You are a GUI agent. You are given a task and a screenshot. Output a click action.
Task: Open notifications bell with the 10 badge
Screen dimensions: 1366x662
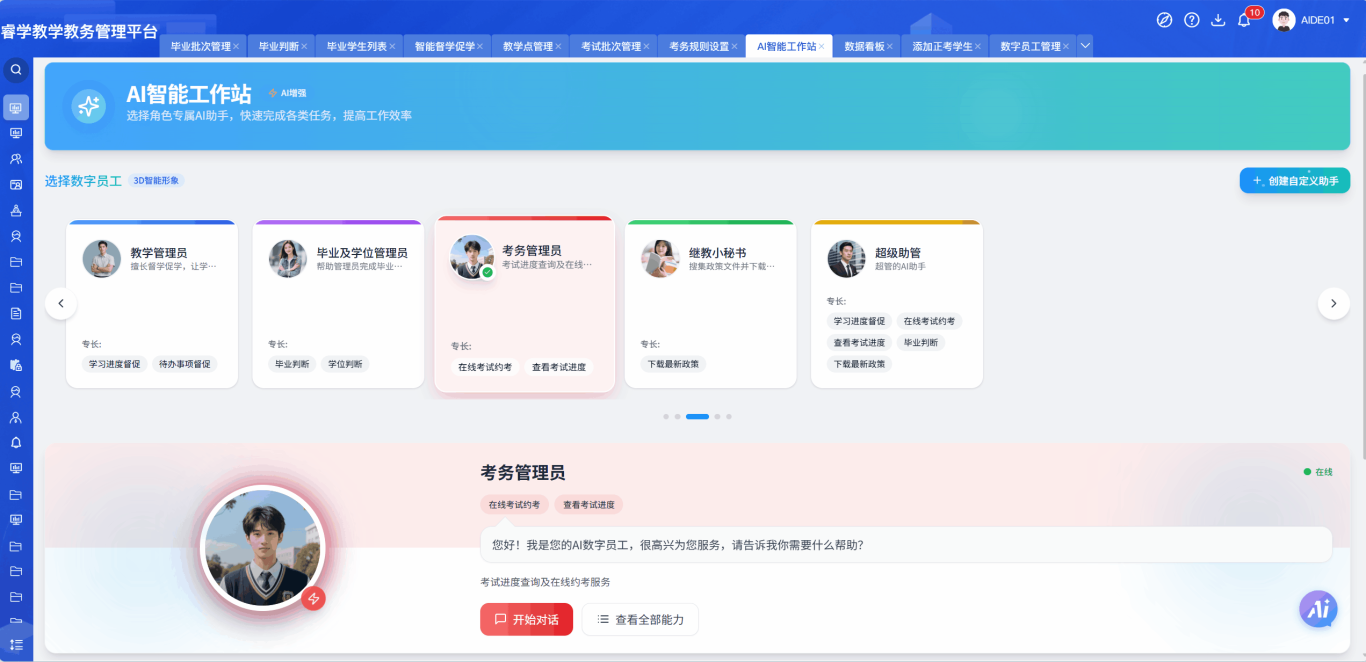tap(1244, 20)
